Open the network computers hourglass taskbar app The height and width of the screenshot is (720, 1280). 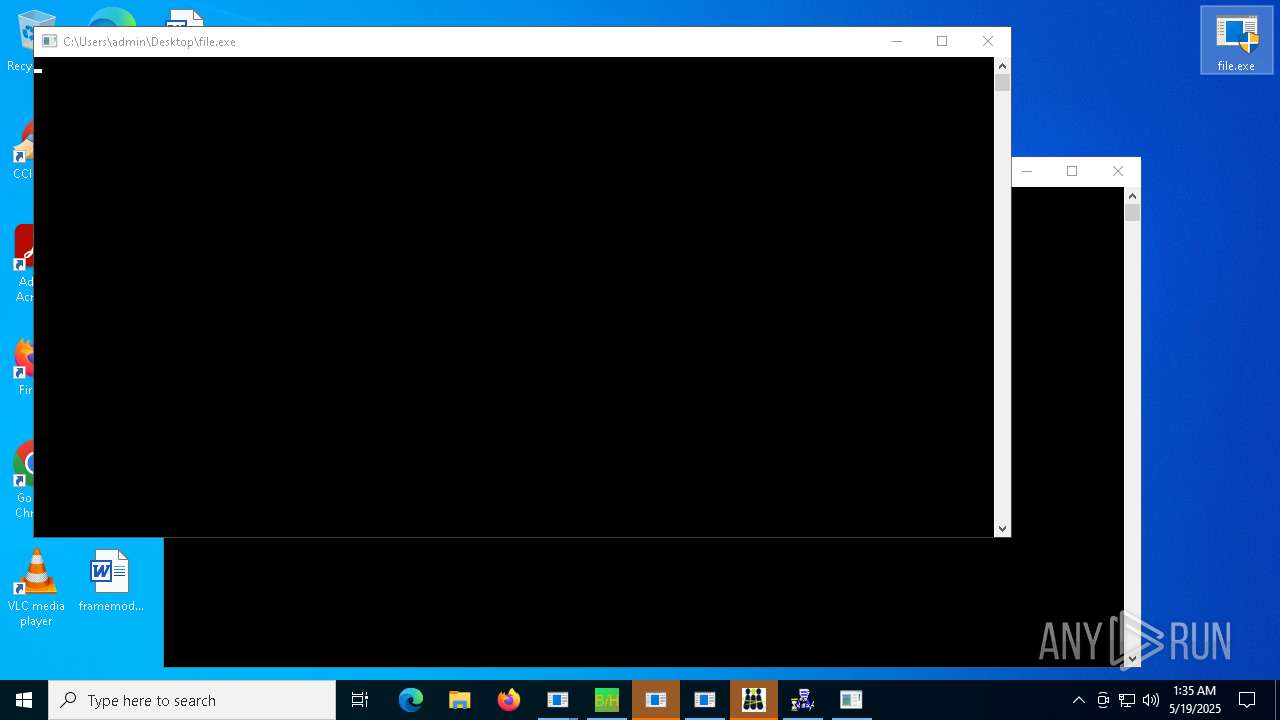pyautogui.click(x=803, y=700)
